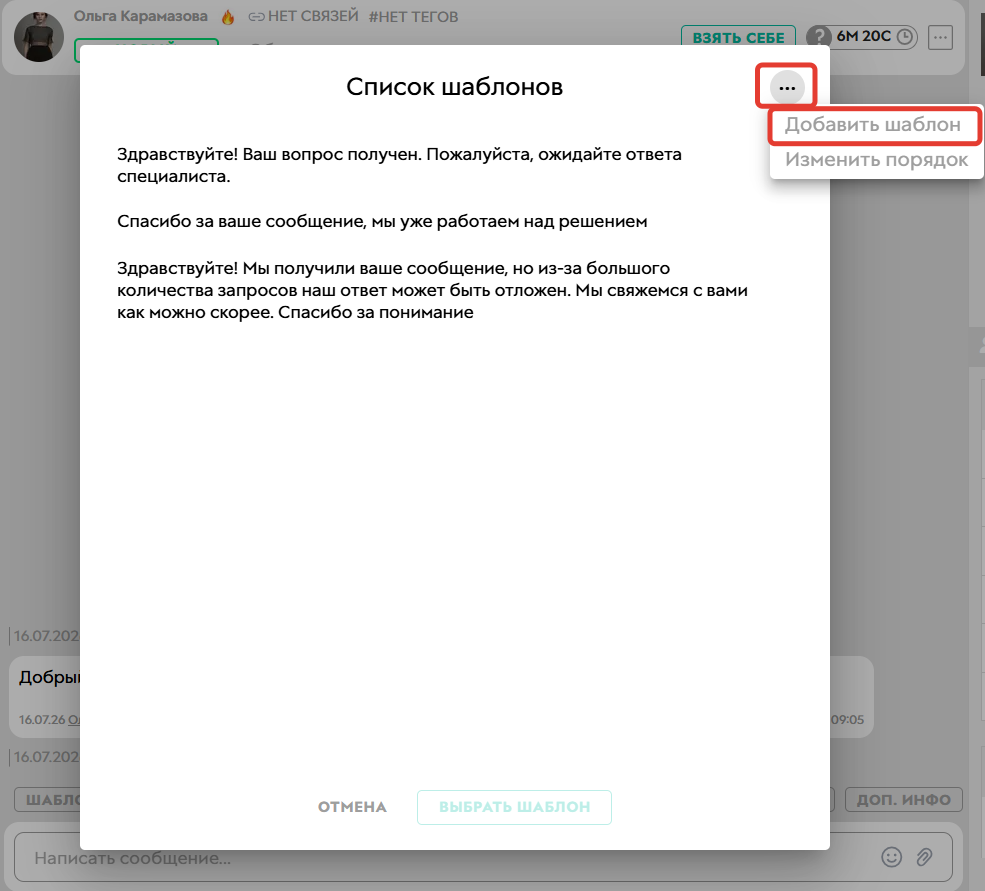The height and width of the screenshot is (891, 985).
Task: Click the 'ВЫБРАТЬ ШАБЛОН' button
Action: tap(514, 807)
